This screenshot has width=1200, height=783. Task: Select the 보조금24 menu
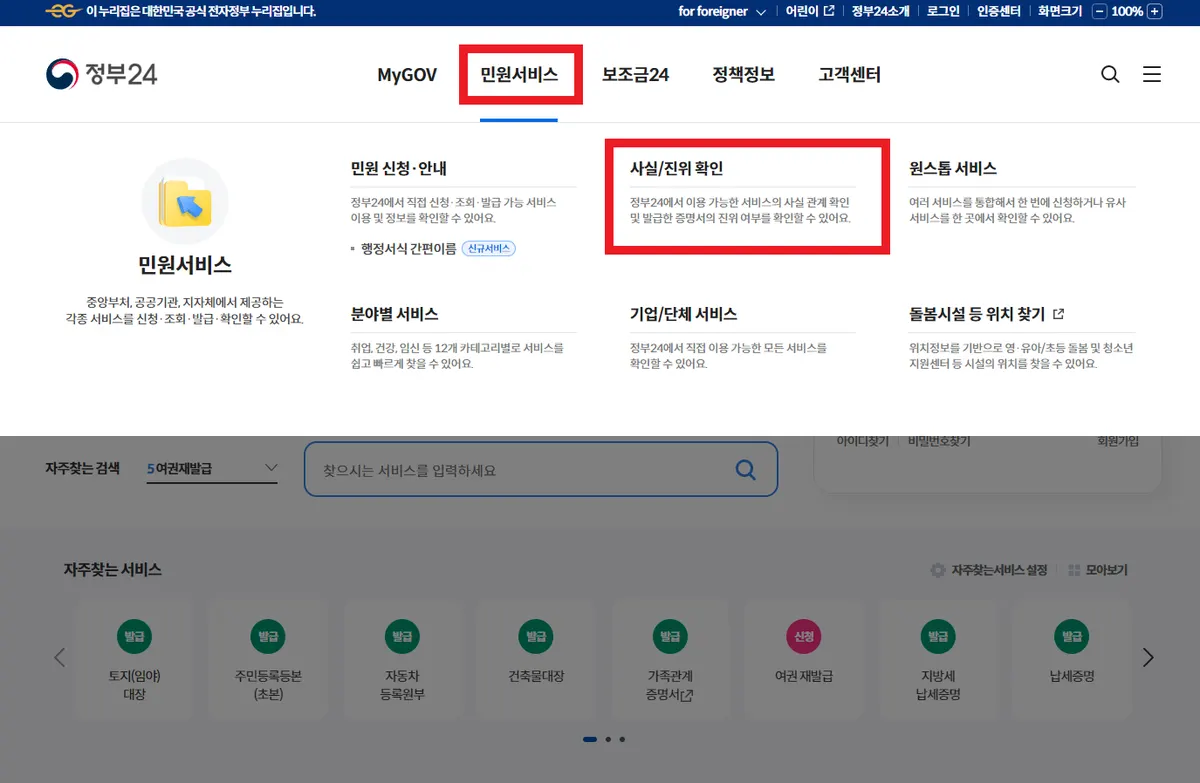635,75
